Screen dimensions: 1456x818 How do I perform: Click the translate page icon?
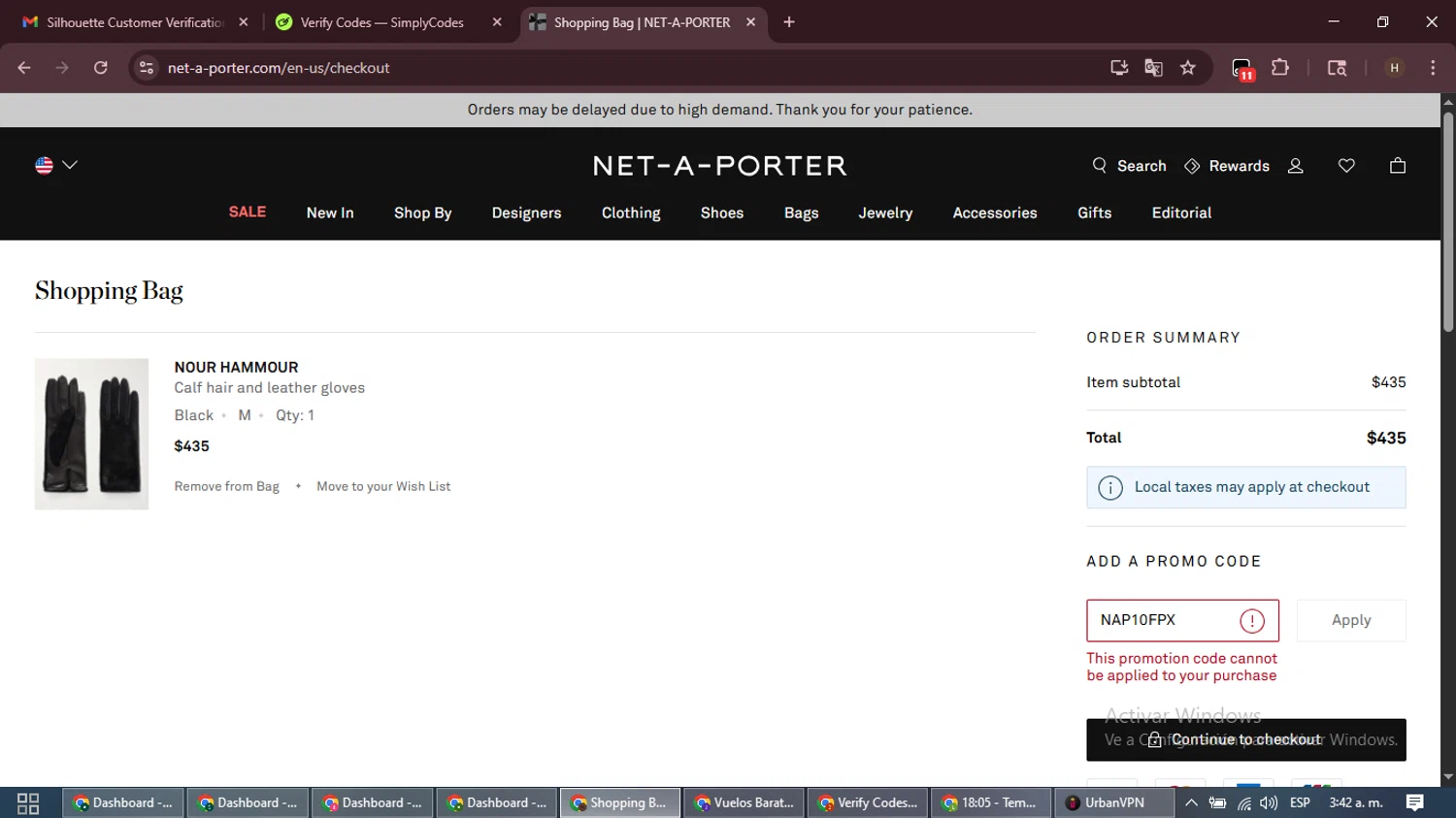[1153, 68]
